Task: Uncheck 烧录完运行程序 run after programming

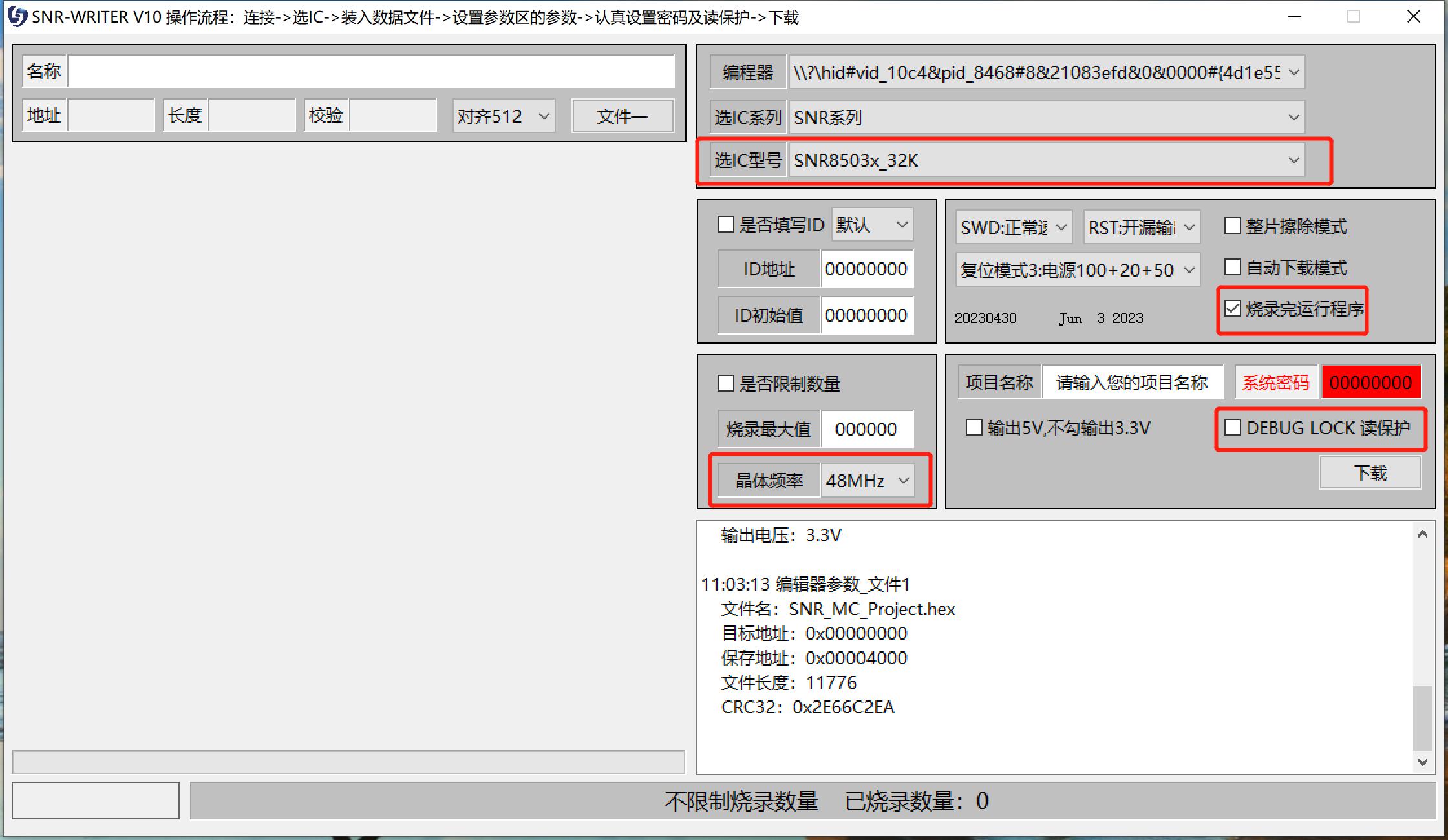Action: (x=1231, y=309)
